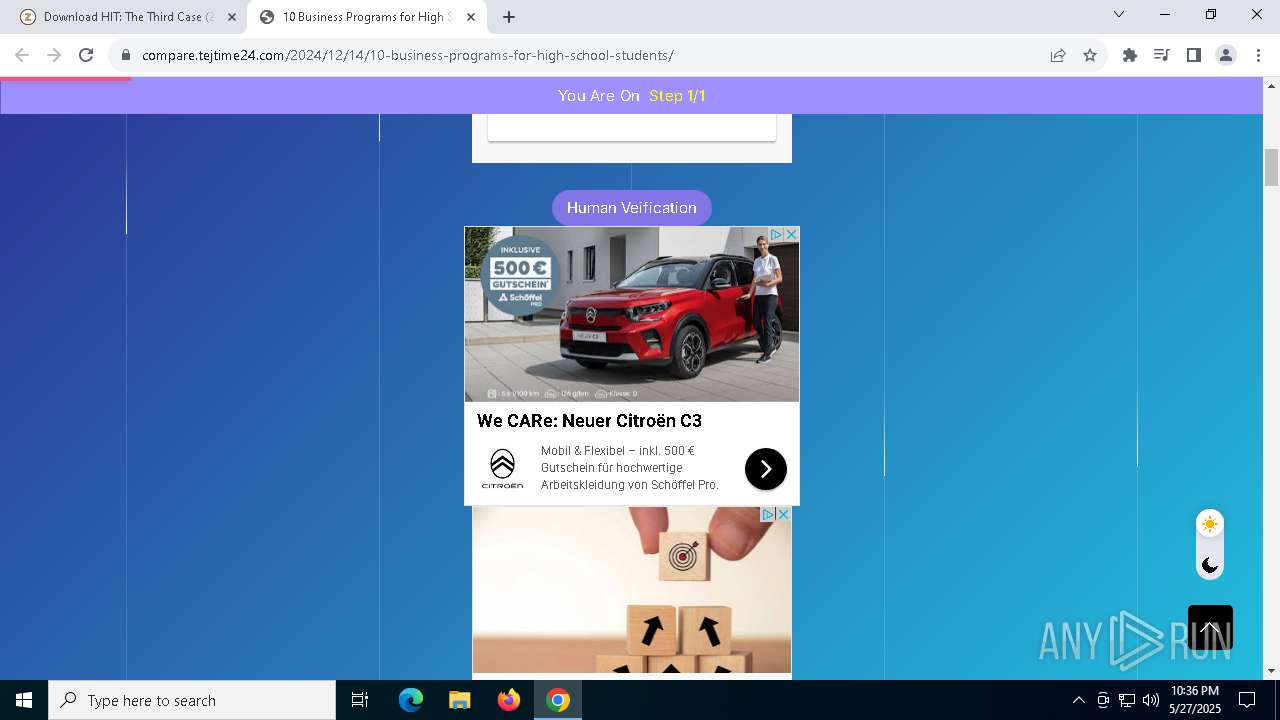The width and height of the screenshot is (1280, 720).
Task: Open the Windows Start menu
Action: 24,700
